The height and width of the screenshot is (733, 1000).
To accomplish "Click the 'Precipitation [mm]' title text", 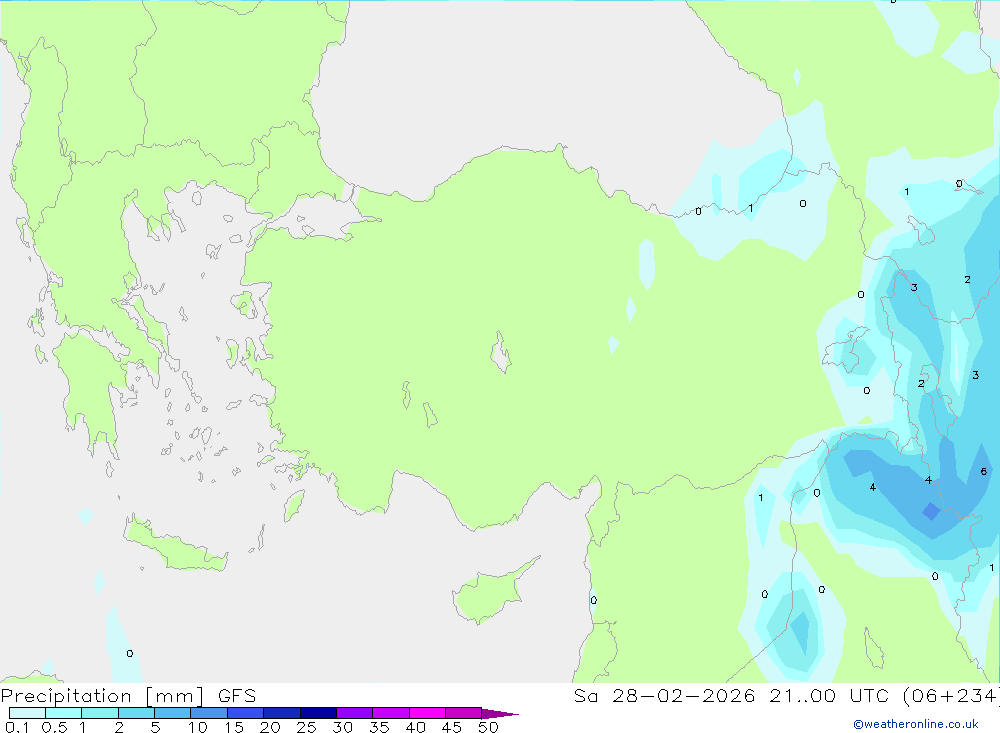I will (x=102, y=696).
